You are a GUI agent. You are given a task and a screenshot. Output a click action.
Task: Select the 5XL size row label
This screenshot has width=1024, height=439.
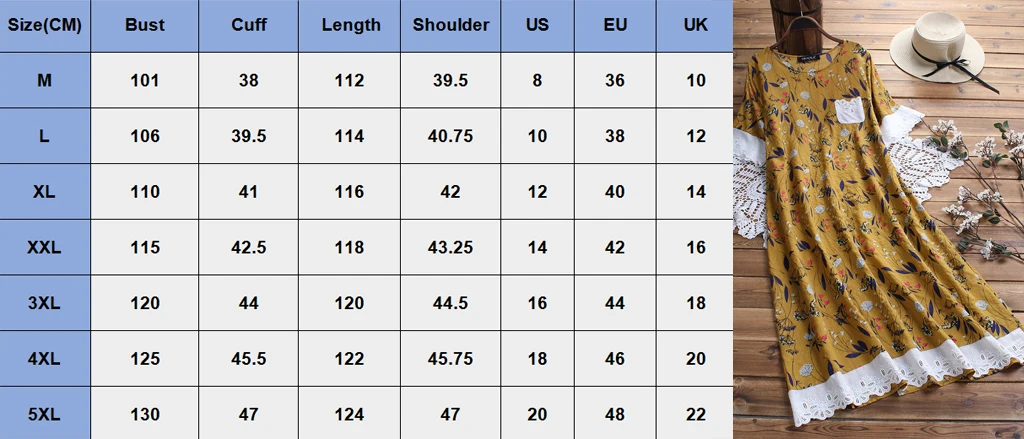44,414
